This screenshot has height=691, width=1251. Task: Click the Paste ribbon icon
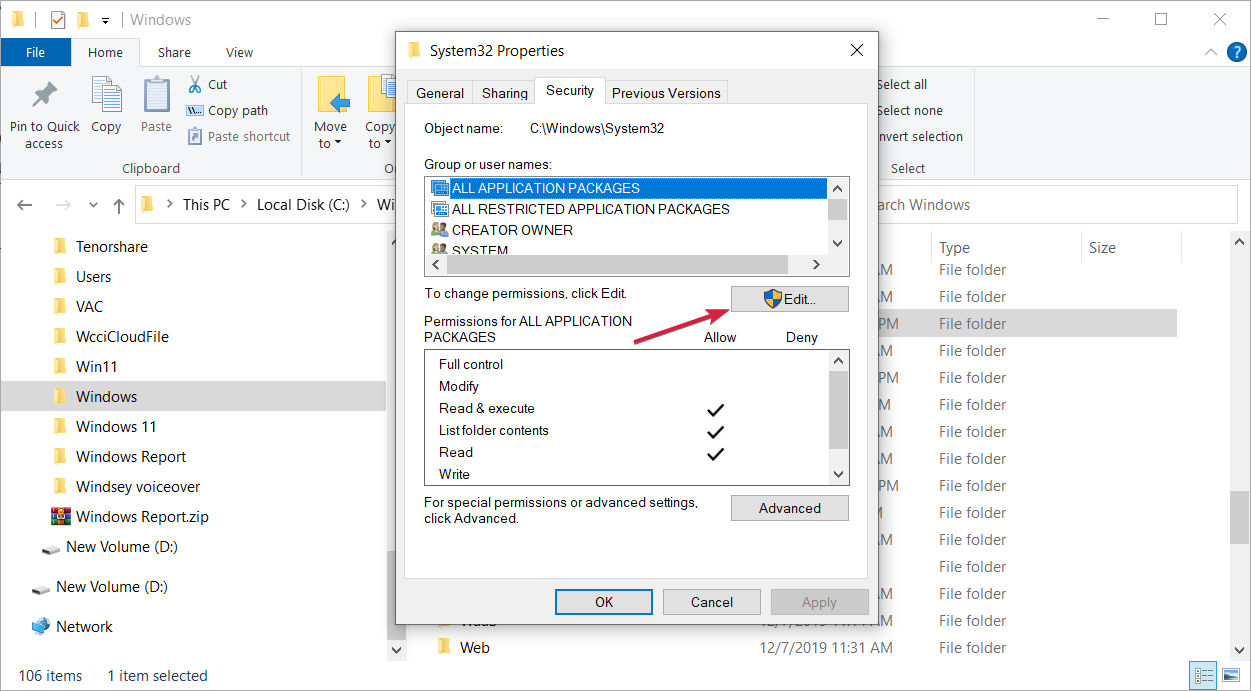point(156,96)
